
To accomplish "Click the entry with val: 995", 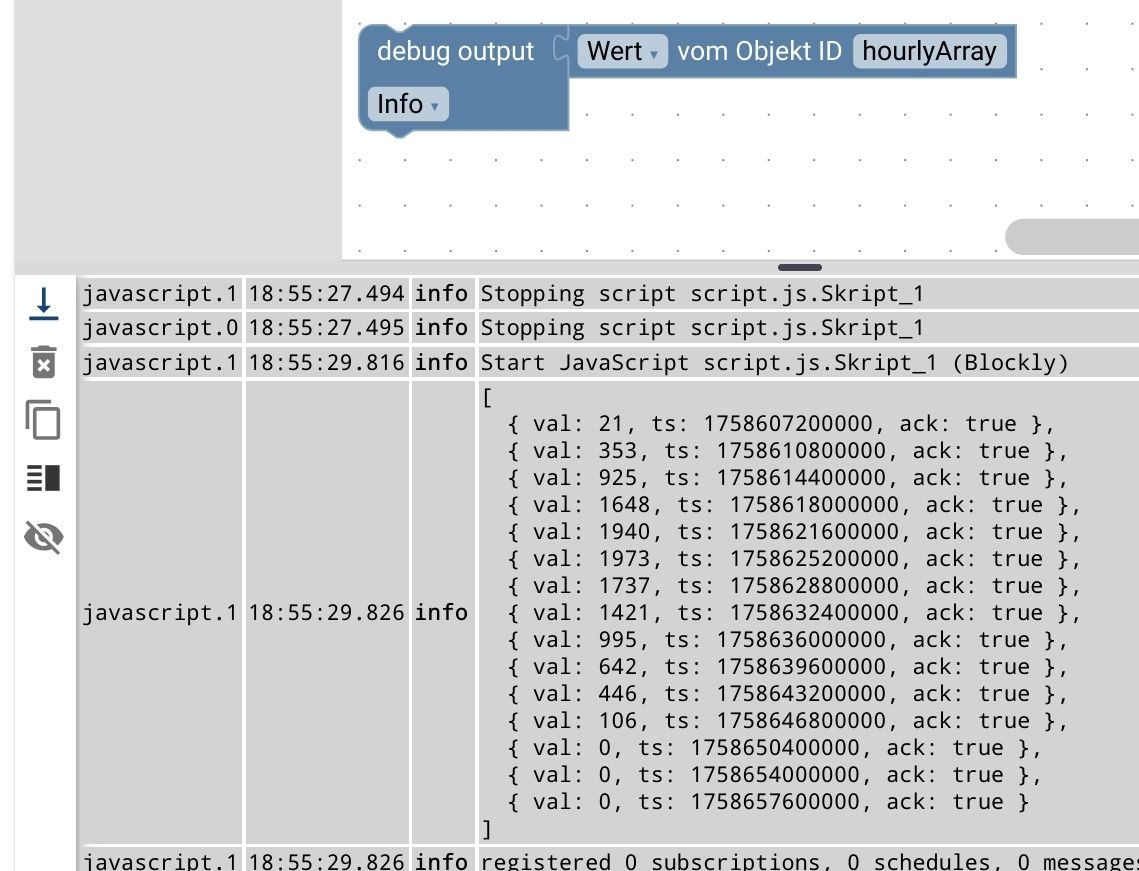I will point(787,639).
